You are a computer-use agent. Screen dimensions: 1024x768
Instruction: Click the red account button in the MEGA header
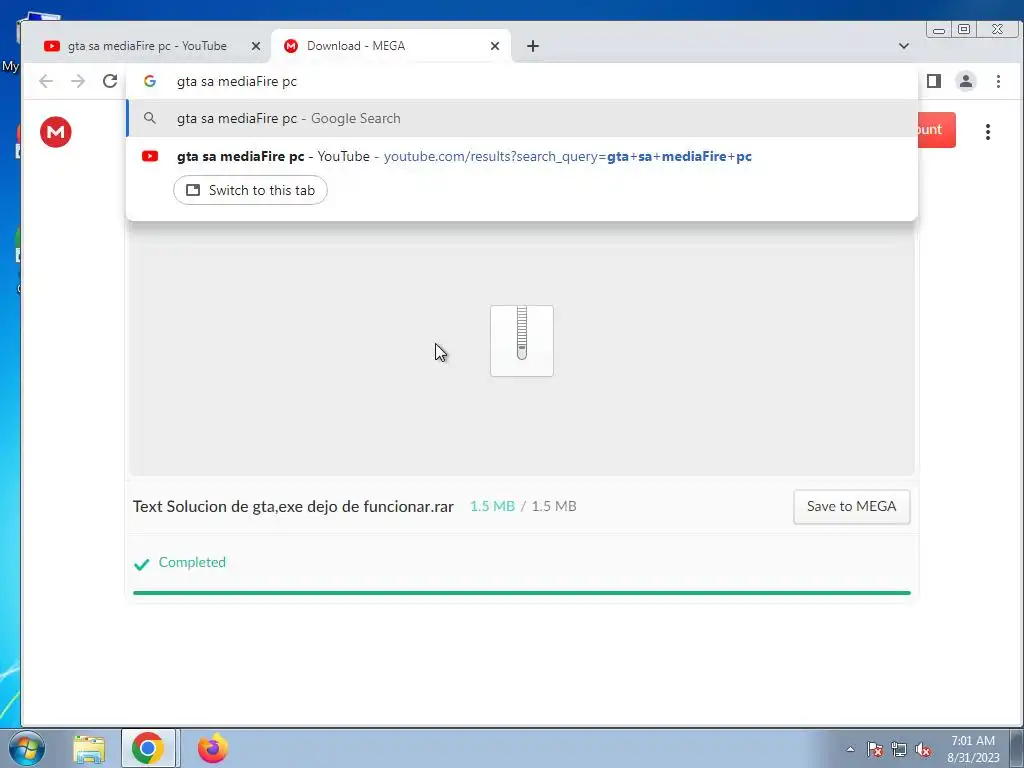936,129
